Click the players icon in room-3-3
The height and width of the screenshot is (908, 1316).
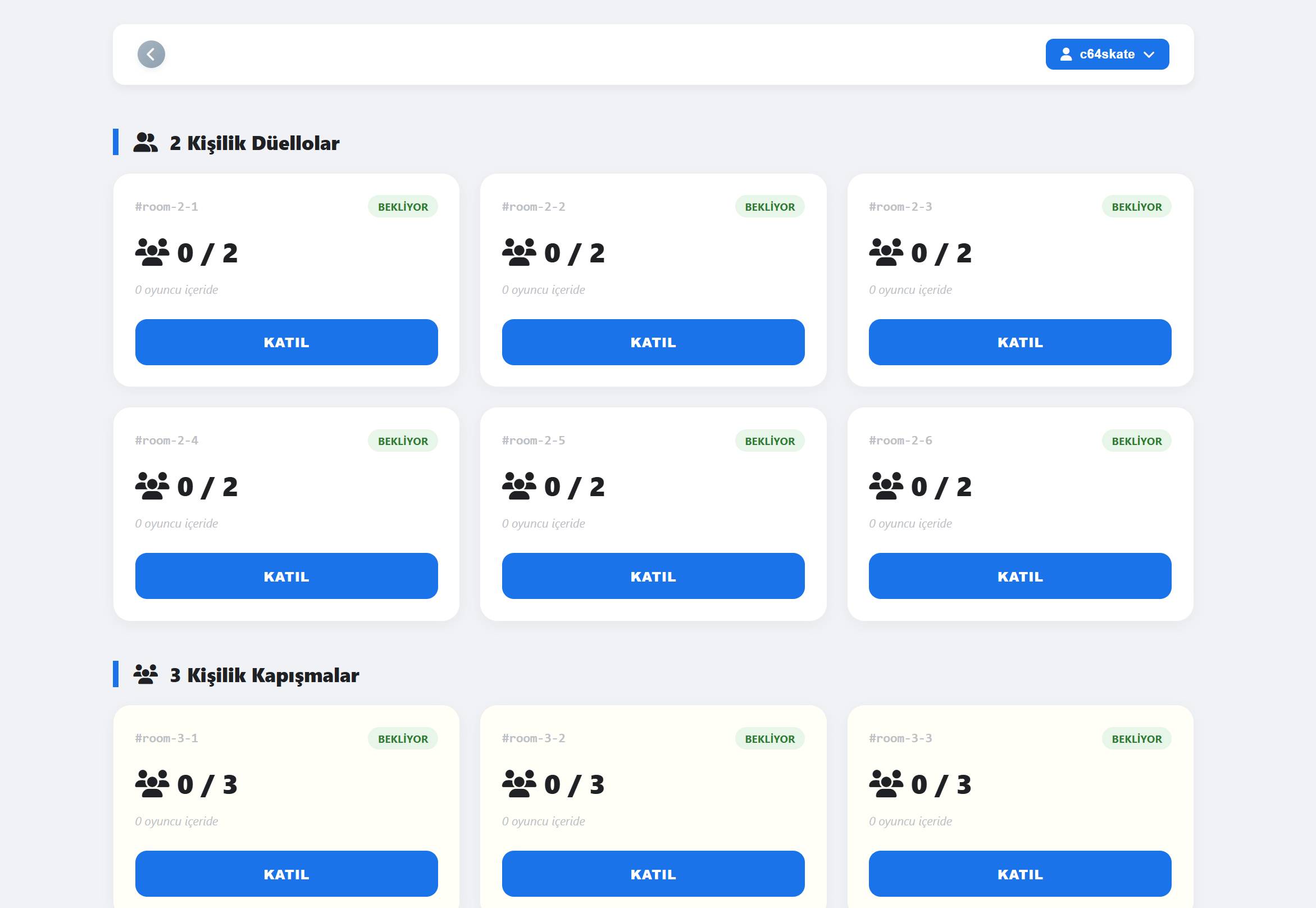[x=886, y=784]
